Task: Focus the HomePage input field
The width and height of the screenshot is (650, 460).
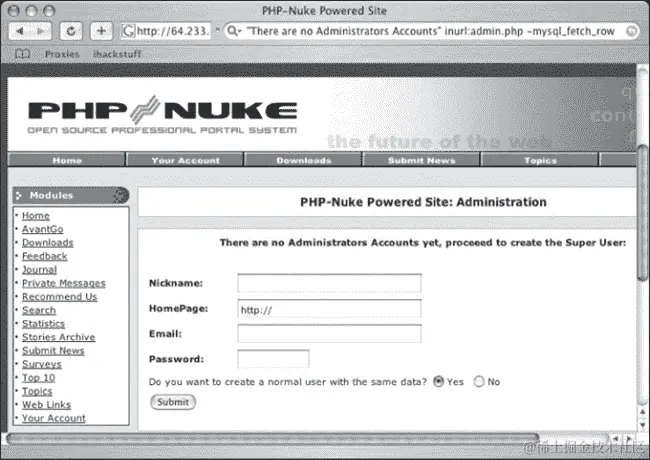Action: tap(330, 309)
